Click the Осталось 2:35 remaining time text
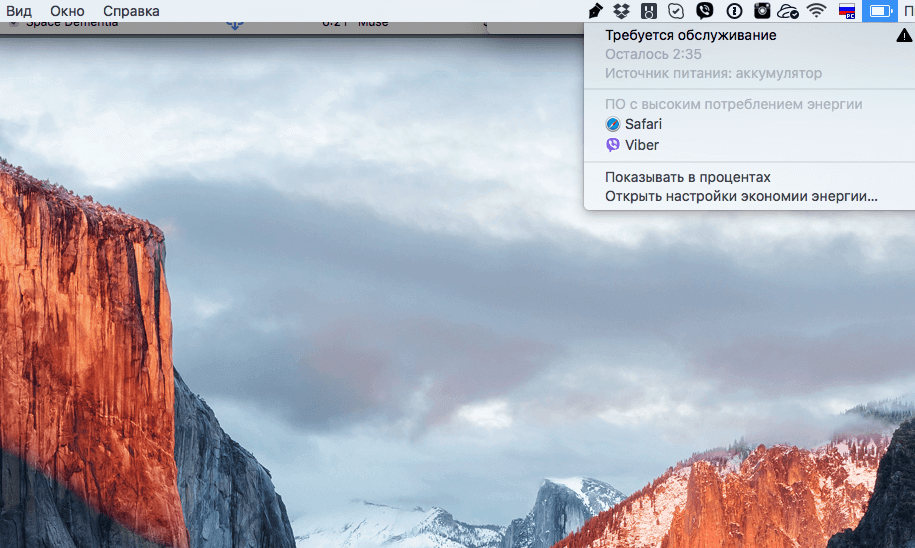 pos(653,54)
